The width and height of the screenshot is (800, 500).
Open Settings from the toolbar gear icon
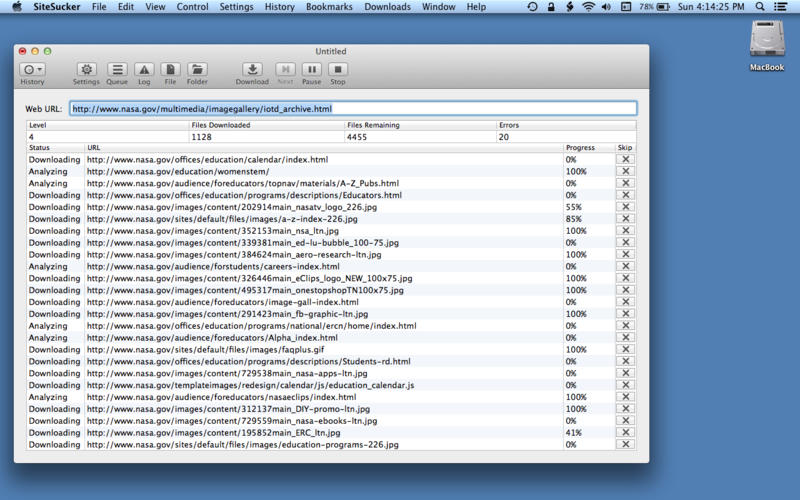click(87, 70)
